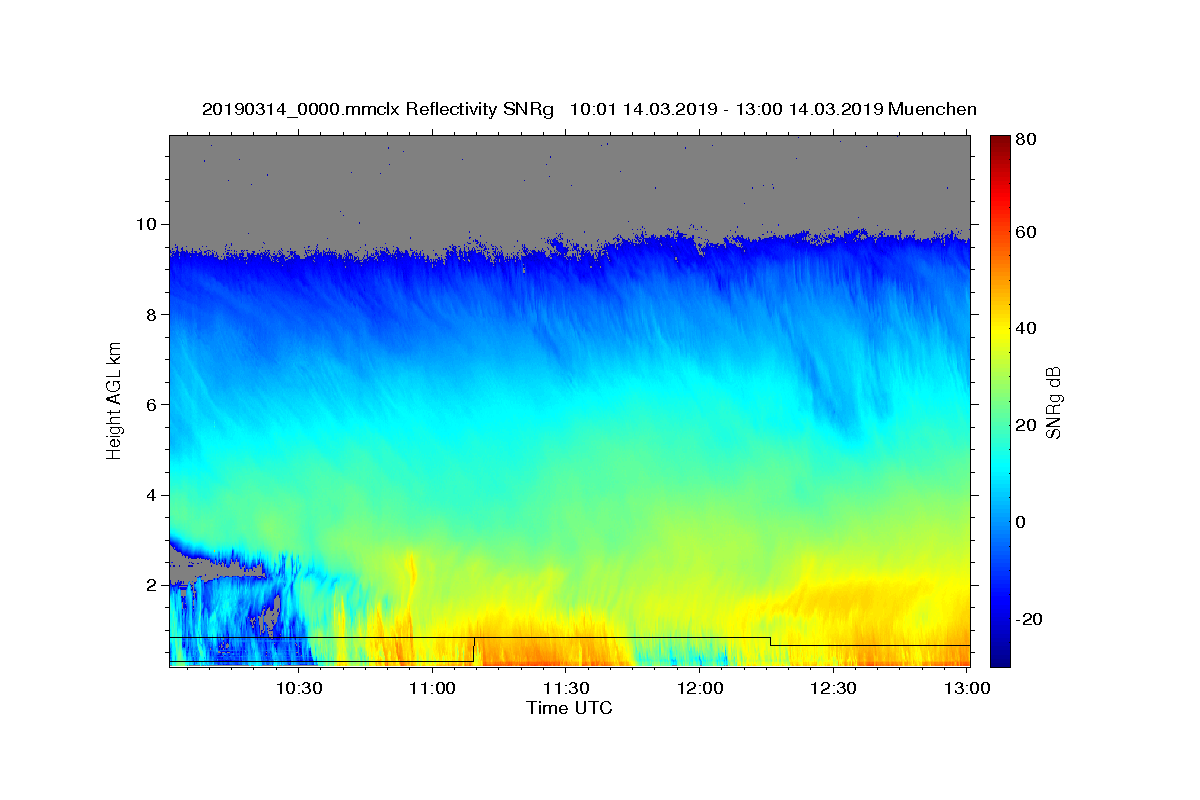Click the height tick label 10
This screenshot has height=800, width=1200.
[x=149, y=224]
